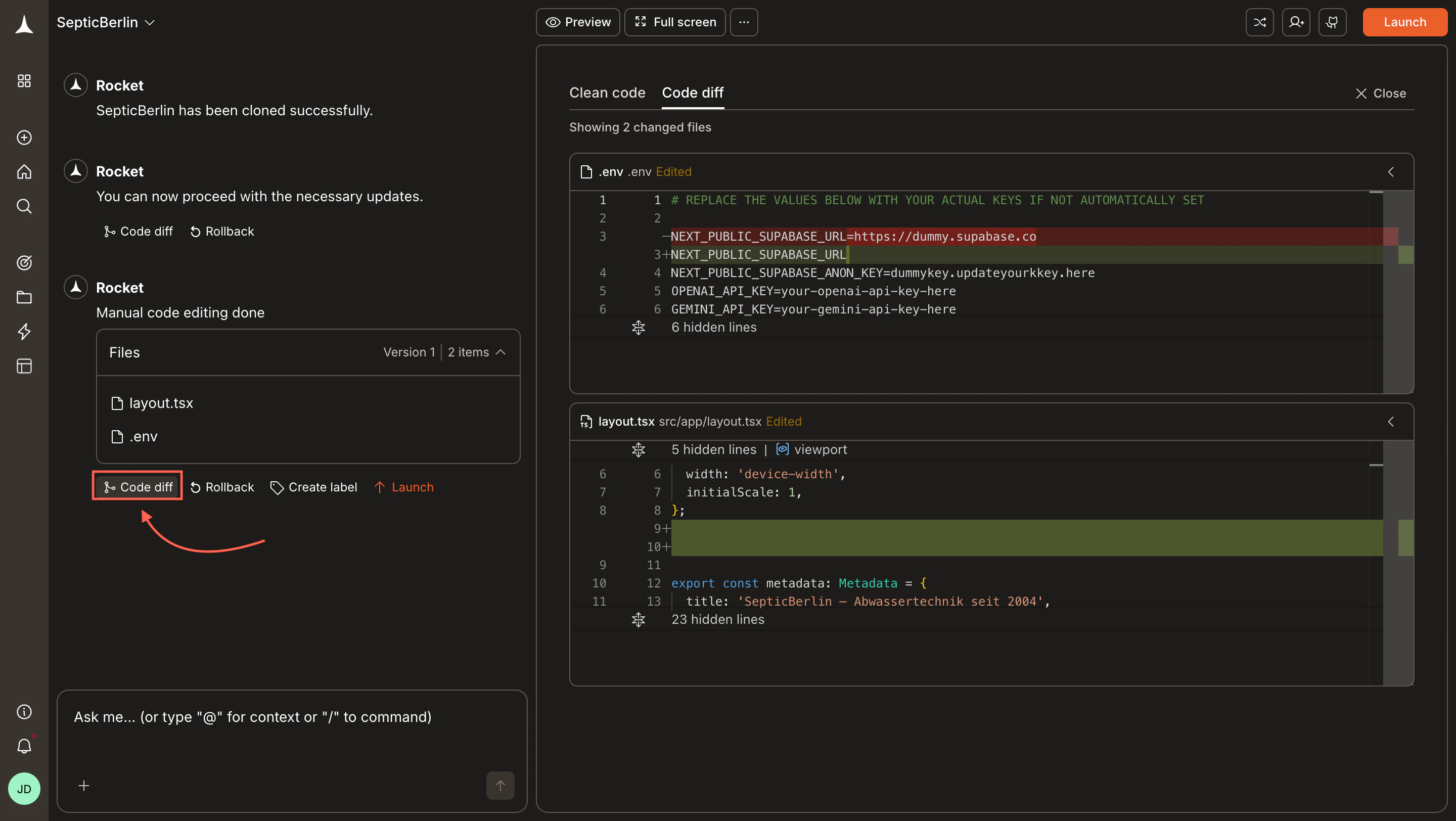
Task: Click the shuffle icon in the top bar
Action: [1260, 22]
